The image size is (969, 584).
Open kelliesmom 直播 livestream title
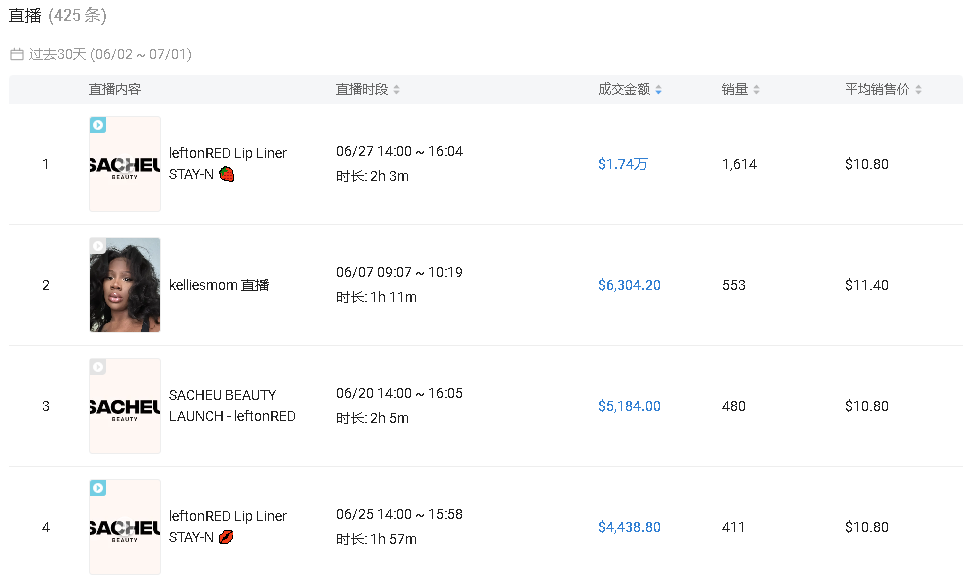(219, 285)
